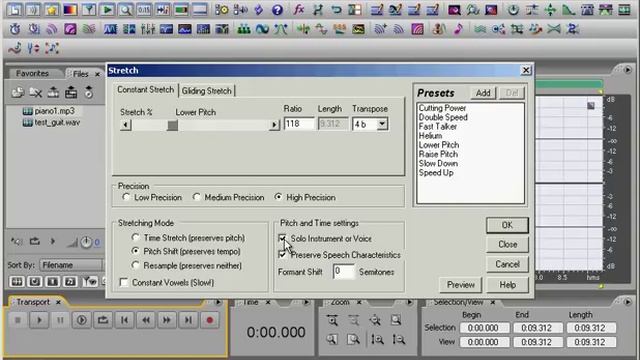Click the Fast Forward transport button
The height and width of the screenshot is (360, 640).
point(167,320)
